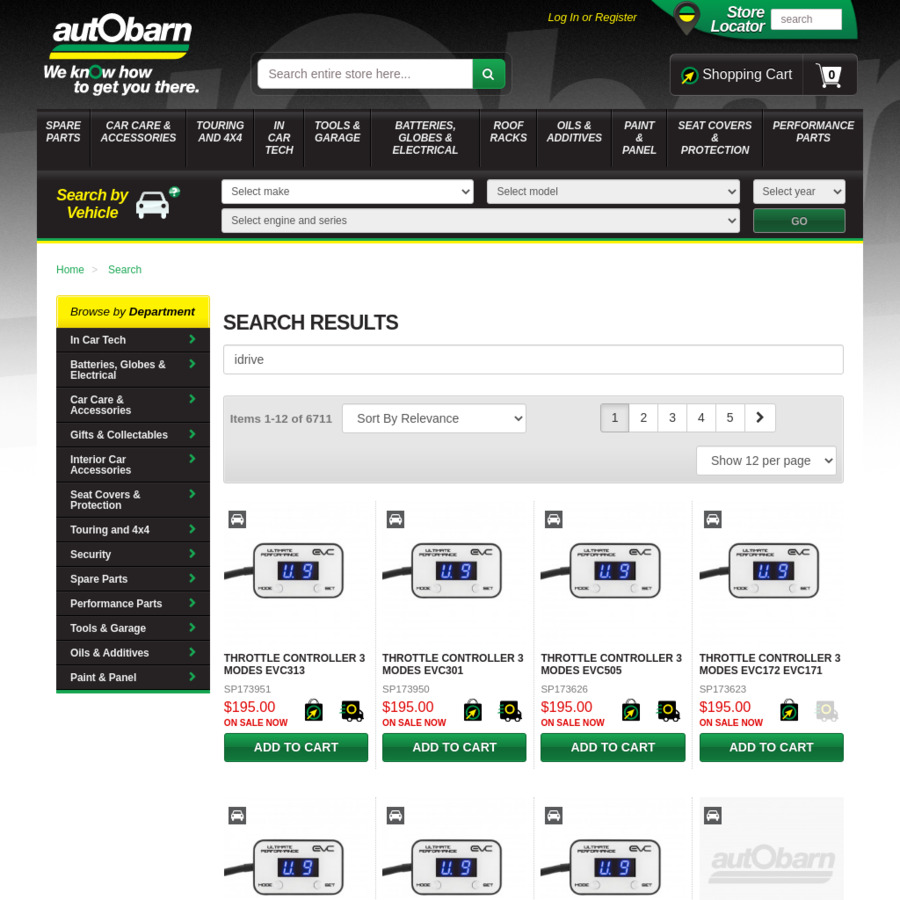Click the Shopping Cart icon in the header
The width and height of the screenshot is (900, 900).
pyautogui.click(x=829, y=74)
